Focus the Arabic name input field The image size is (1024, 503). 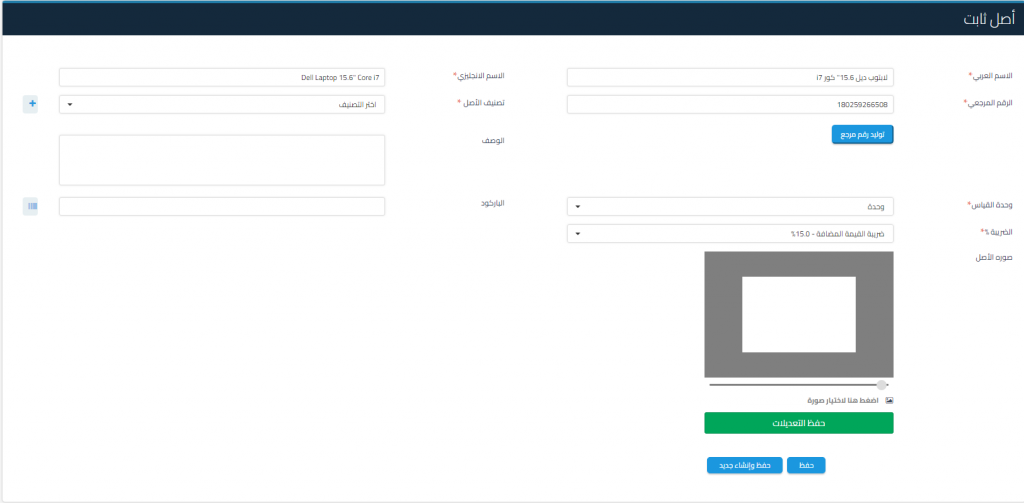[730, 77]
